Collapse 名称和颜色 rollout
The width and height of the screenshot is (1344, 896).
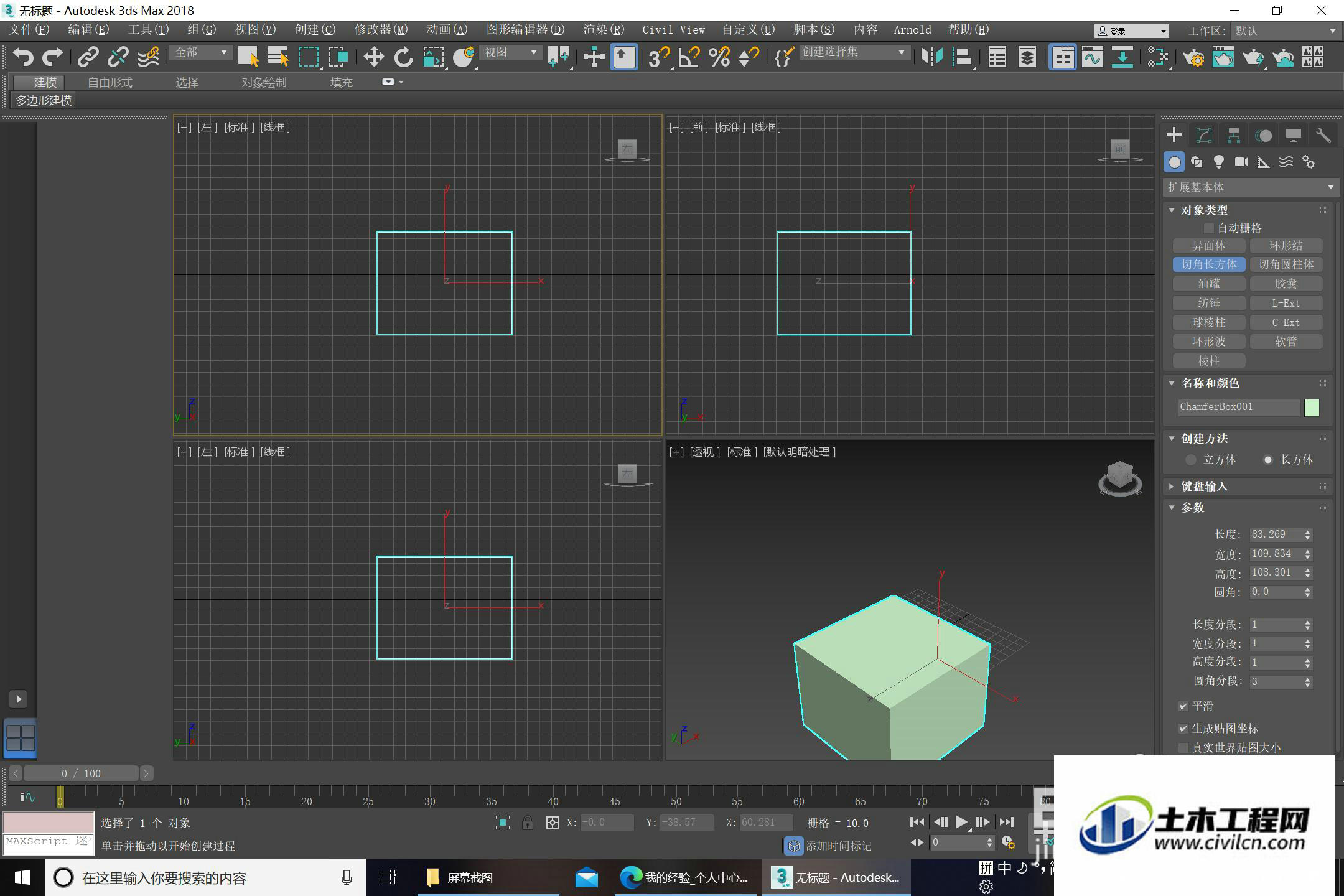pos(1210,383)
